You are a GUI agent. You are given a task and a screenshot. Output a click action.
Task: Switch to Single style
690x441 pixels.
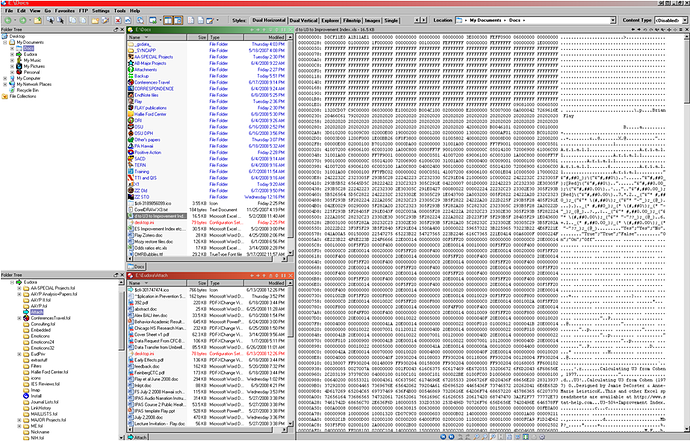[391, 20]
